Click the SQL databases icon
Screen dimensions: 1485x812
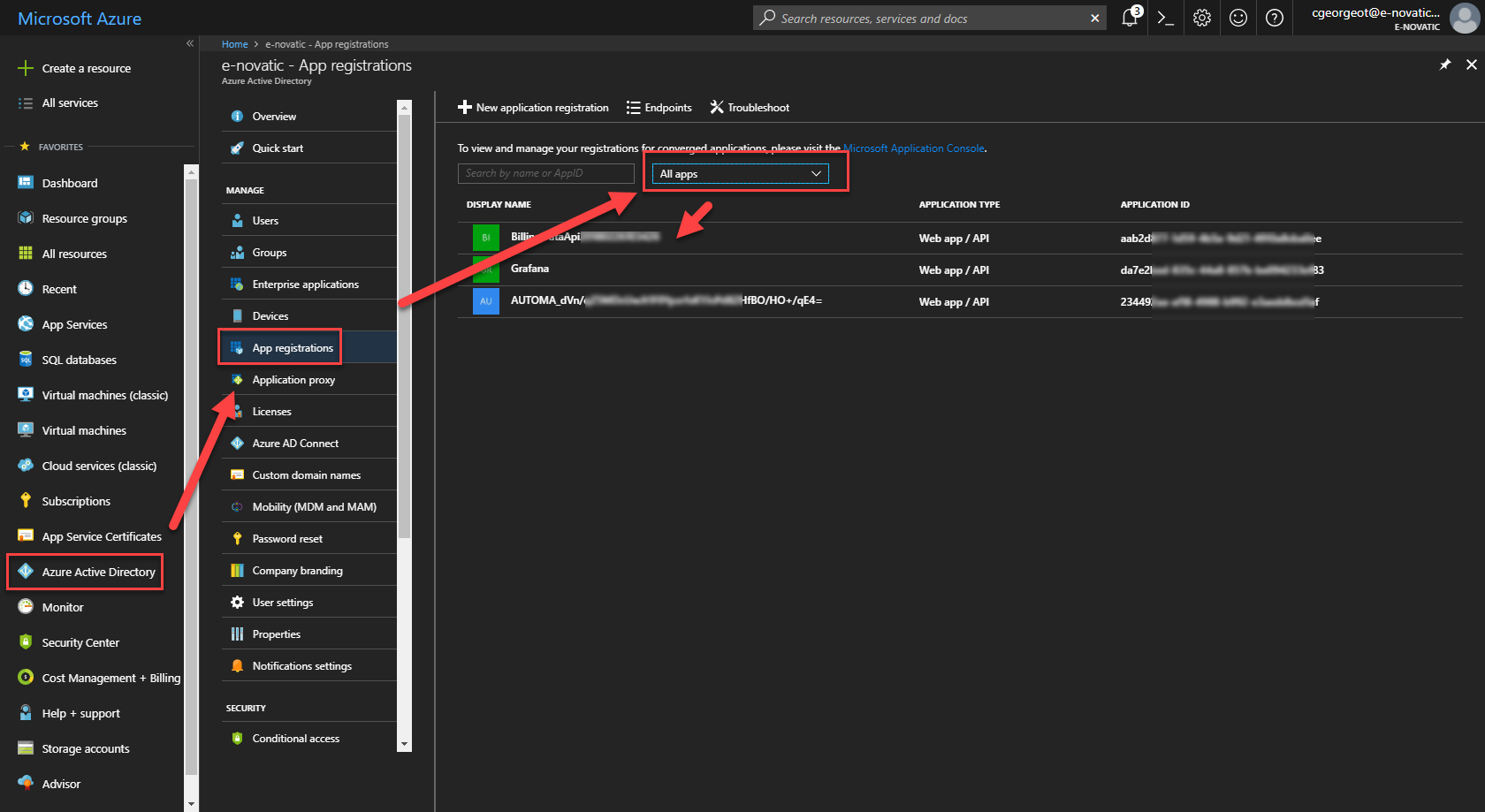pos(26,359)
